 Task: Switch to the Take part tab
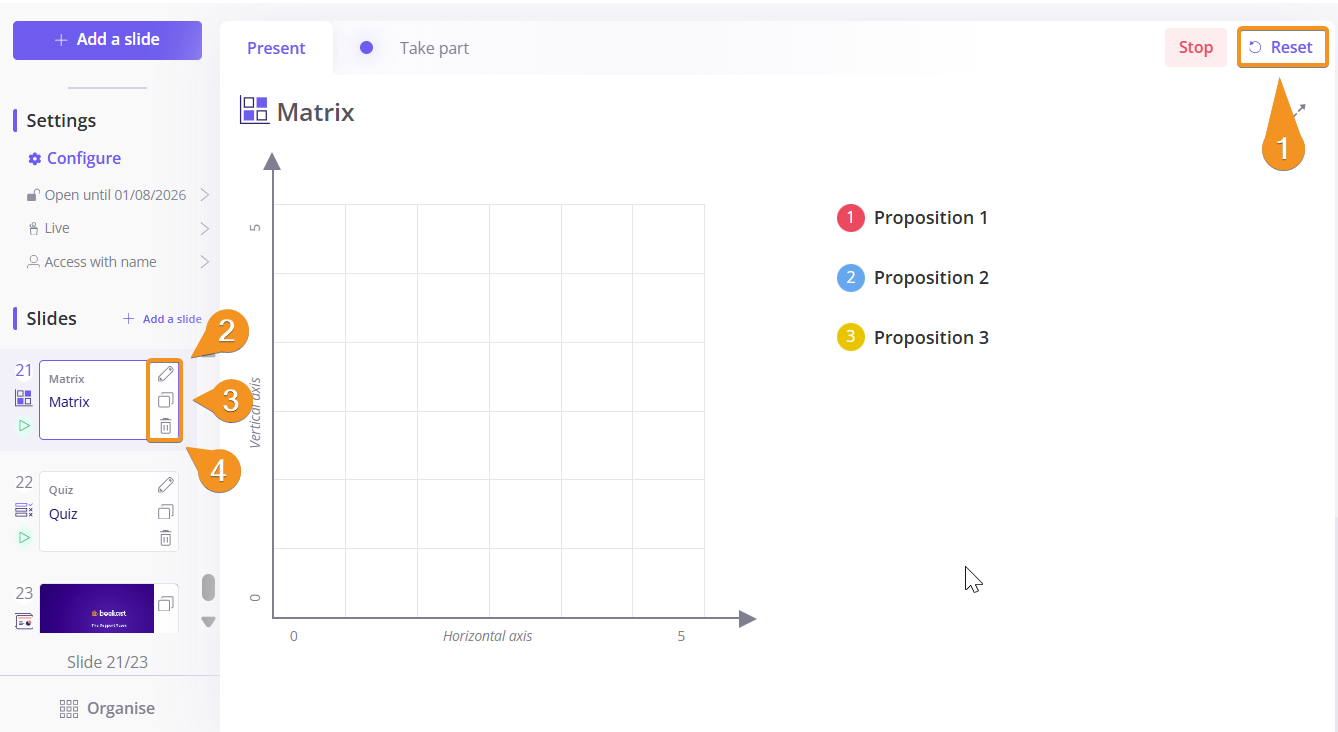coord(433,48)
